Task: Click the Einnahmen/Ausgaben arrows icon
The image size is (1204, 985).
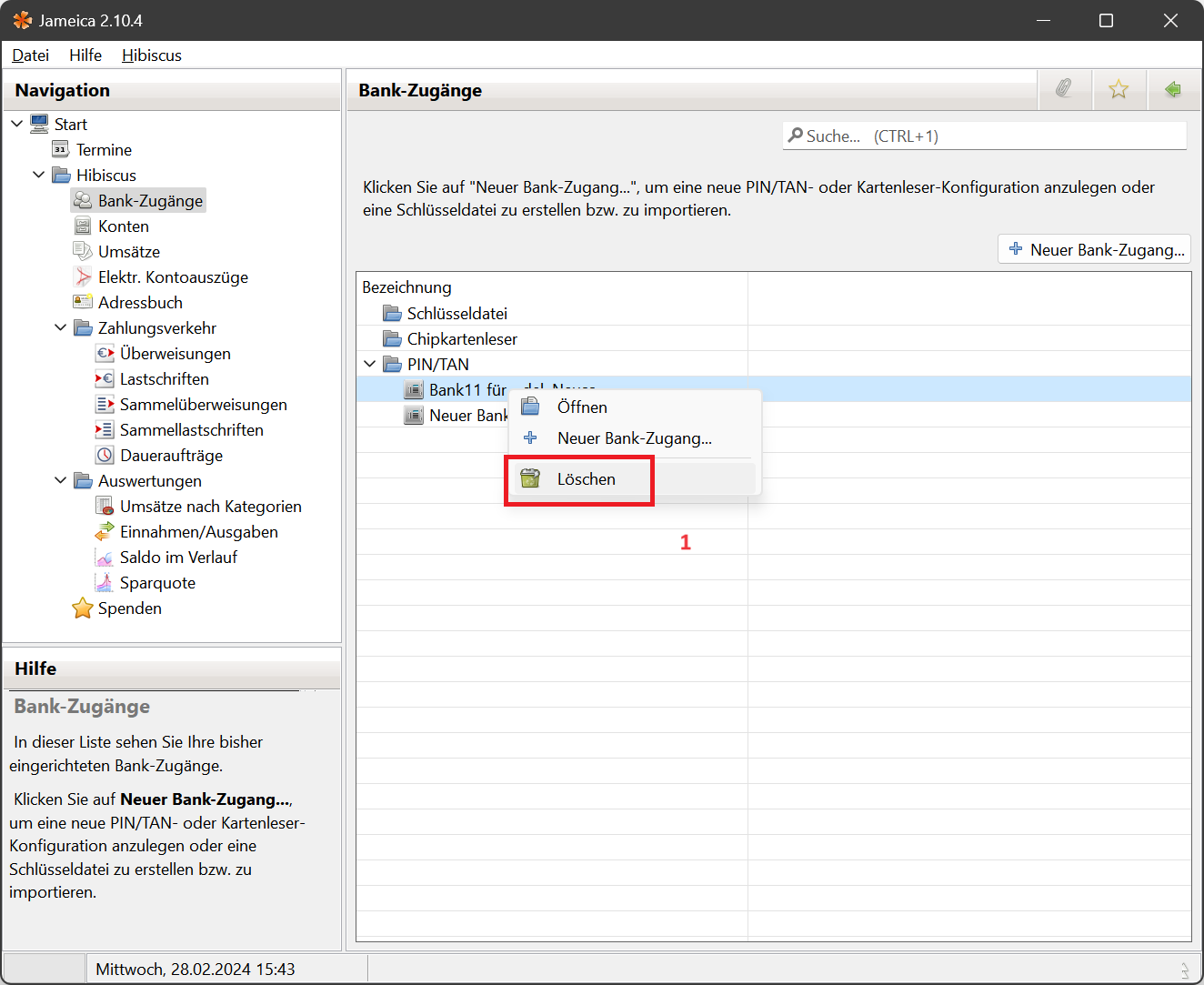Action: point(105,531)
